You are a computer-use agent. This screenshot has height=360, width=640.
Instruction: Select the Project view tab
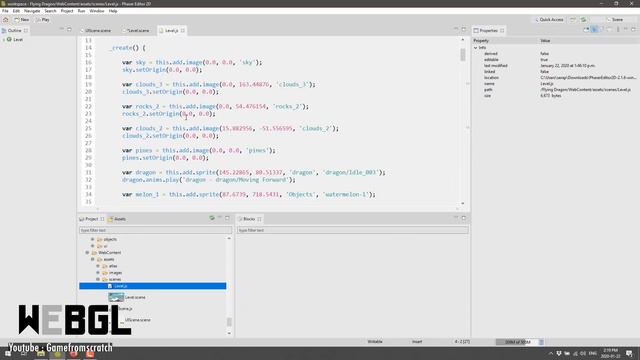[x=91, y=219]
